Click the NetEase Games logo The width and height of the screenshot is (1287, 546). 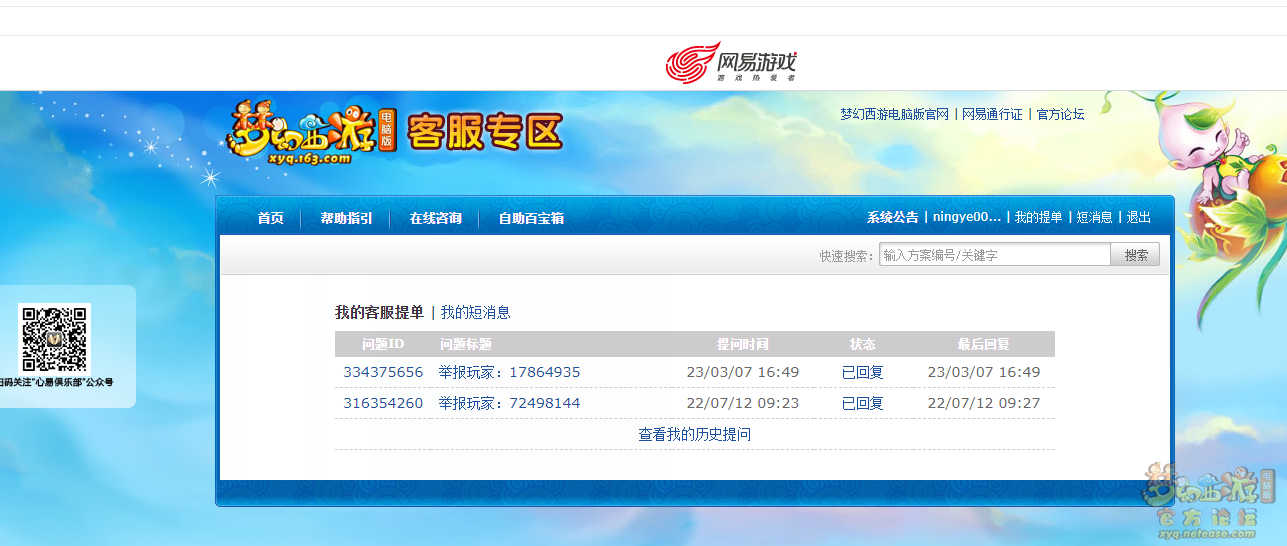coord(731,63)
